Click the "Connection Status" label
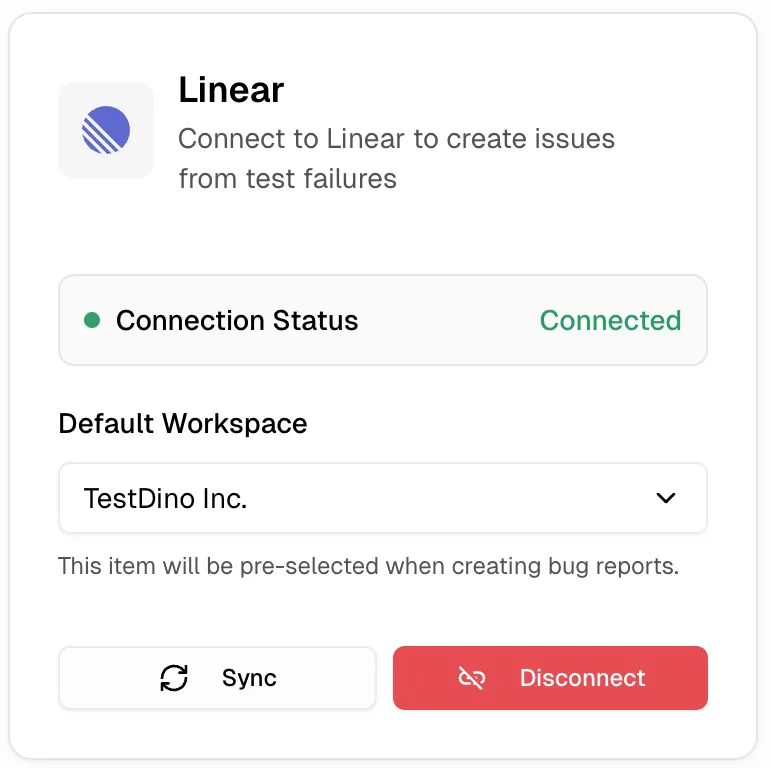Image resolution: width=771 pixels, height=768 pixels. (237, 321)
